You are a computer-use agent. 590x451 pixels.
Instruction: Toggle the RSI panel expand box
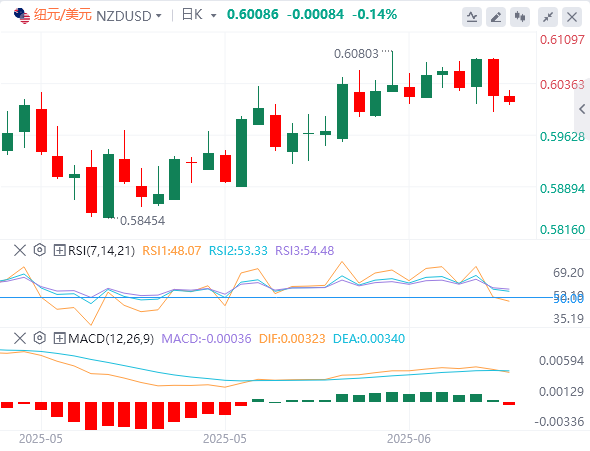point(59,250)
